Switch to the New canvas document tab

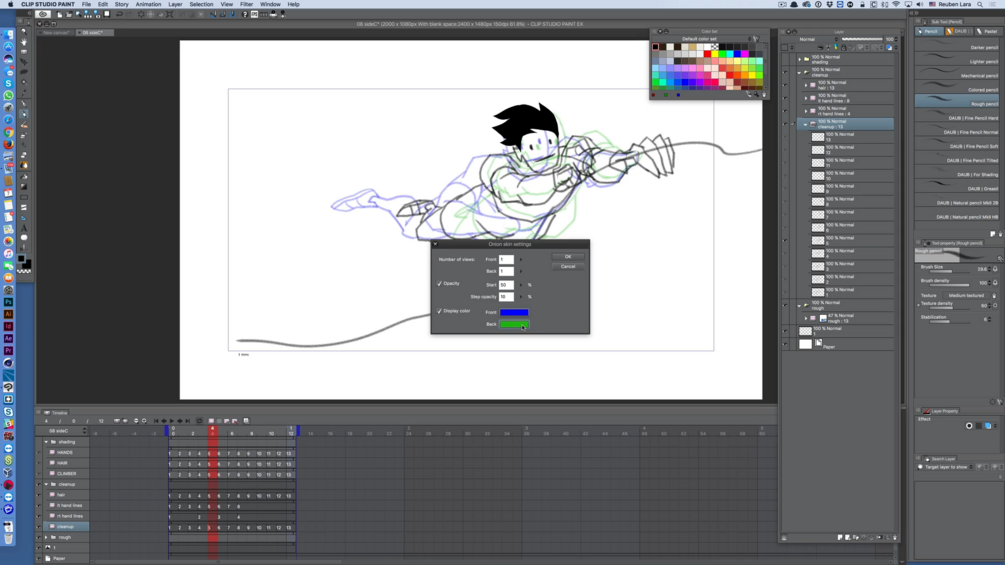56,32
